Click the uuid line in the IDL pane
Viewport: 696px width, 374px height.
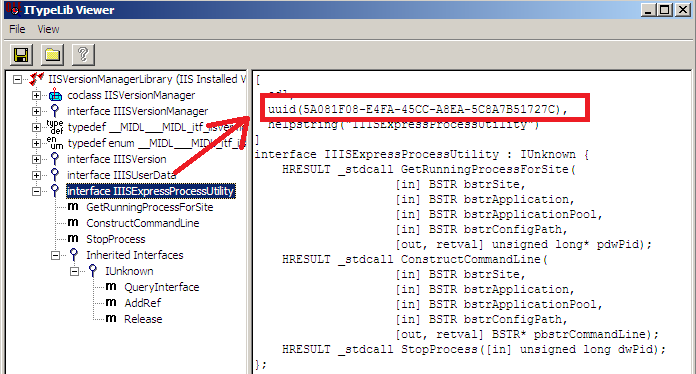[x=418, y=109]
